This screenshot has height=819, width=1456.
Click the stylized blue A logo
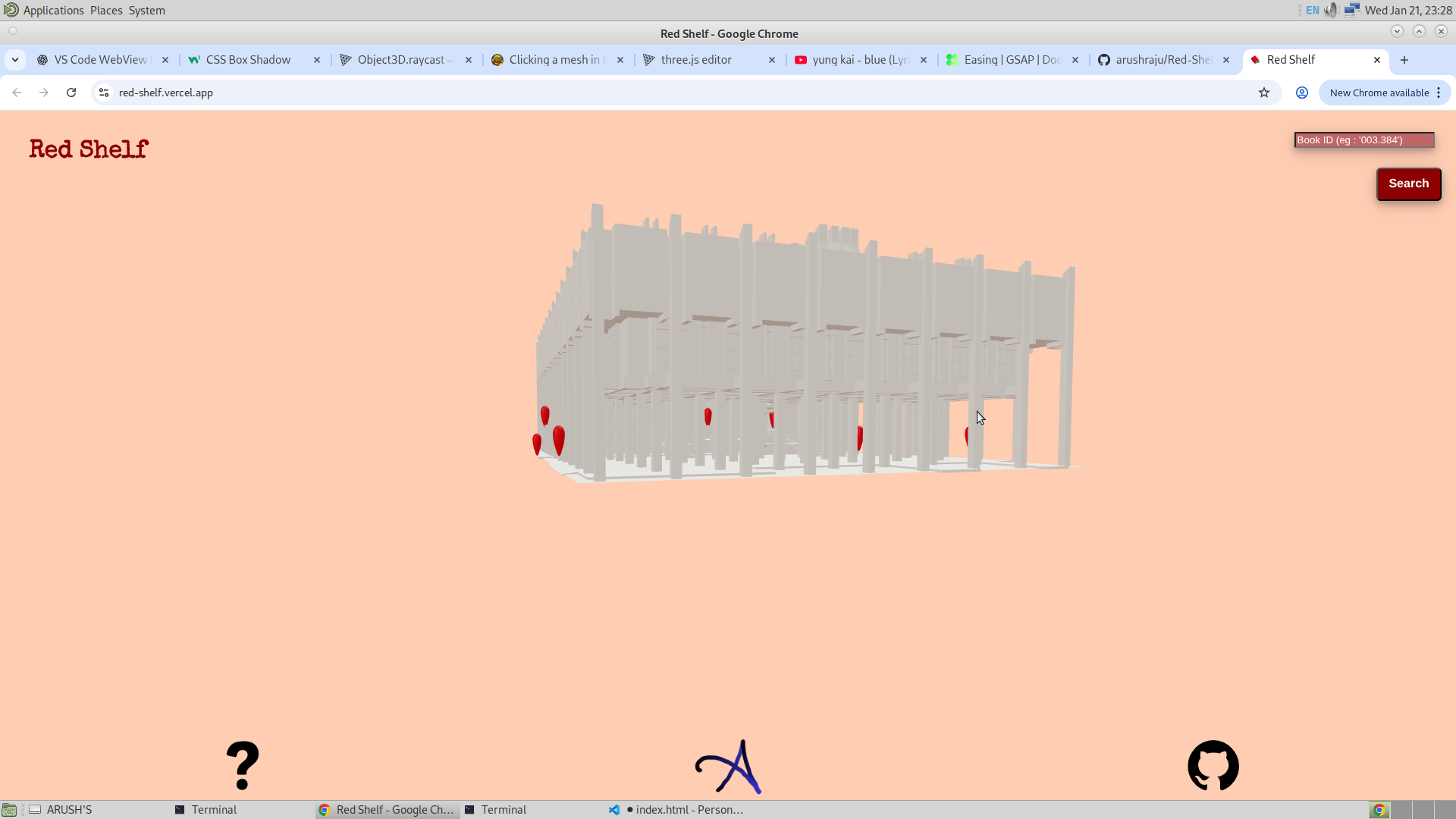coord(729,767)
